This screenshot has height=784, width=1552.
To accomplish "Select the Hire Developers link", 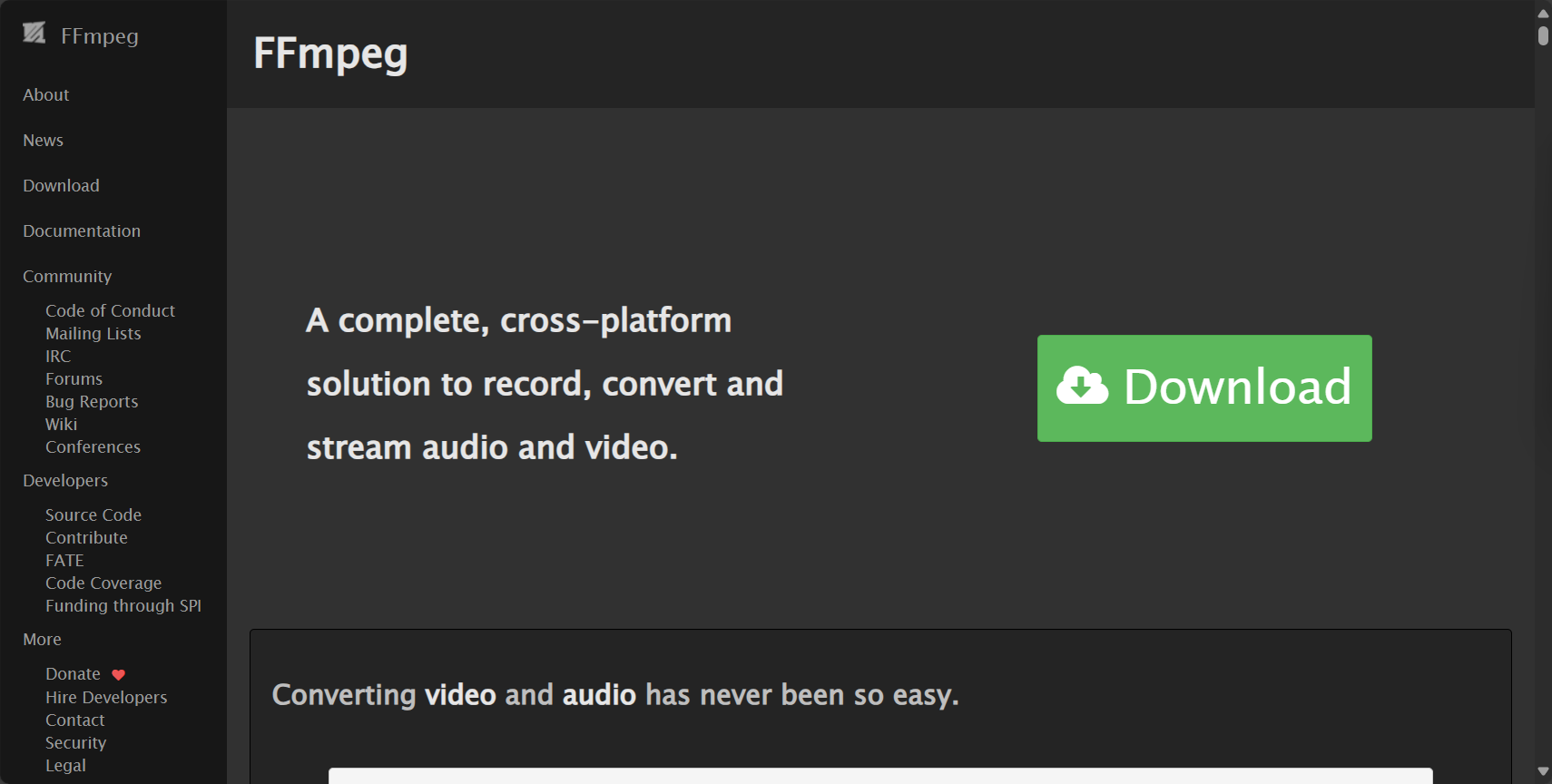I will pos(106,697).
